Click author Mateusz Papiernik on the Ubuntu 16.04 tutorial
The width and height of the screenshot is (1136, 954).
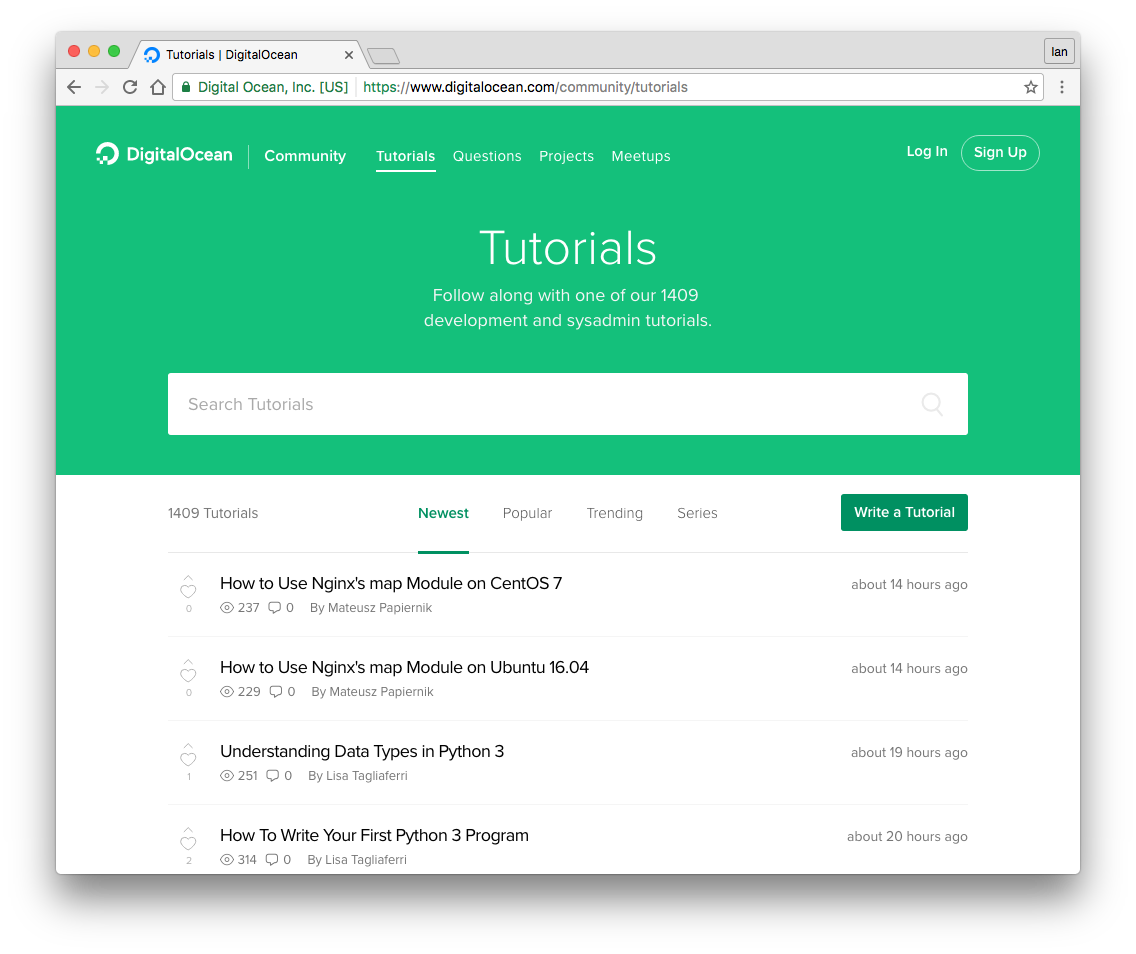(x=381, y=692)
